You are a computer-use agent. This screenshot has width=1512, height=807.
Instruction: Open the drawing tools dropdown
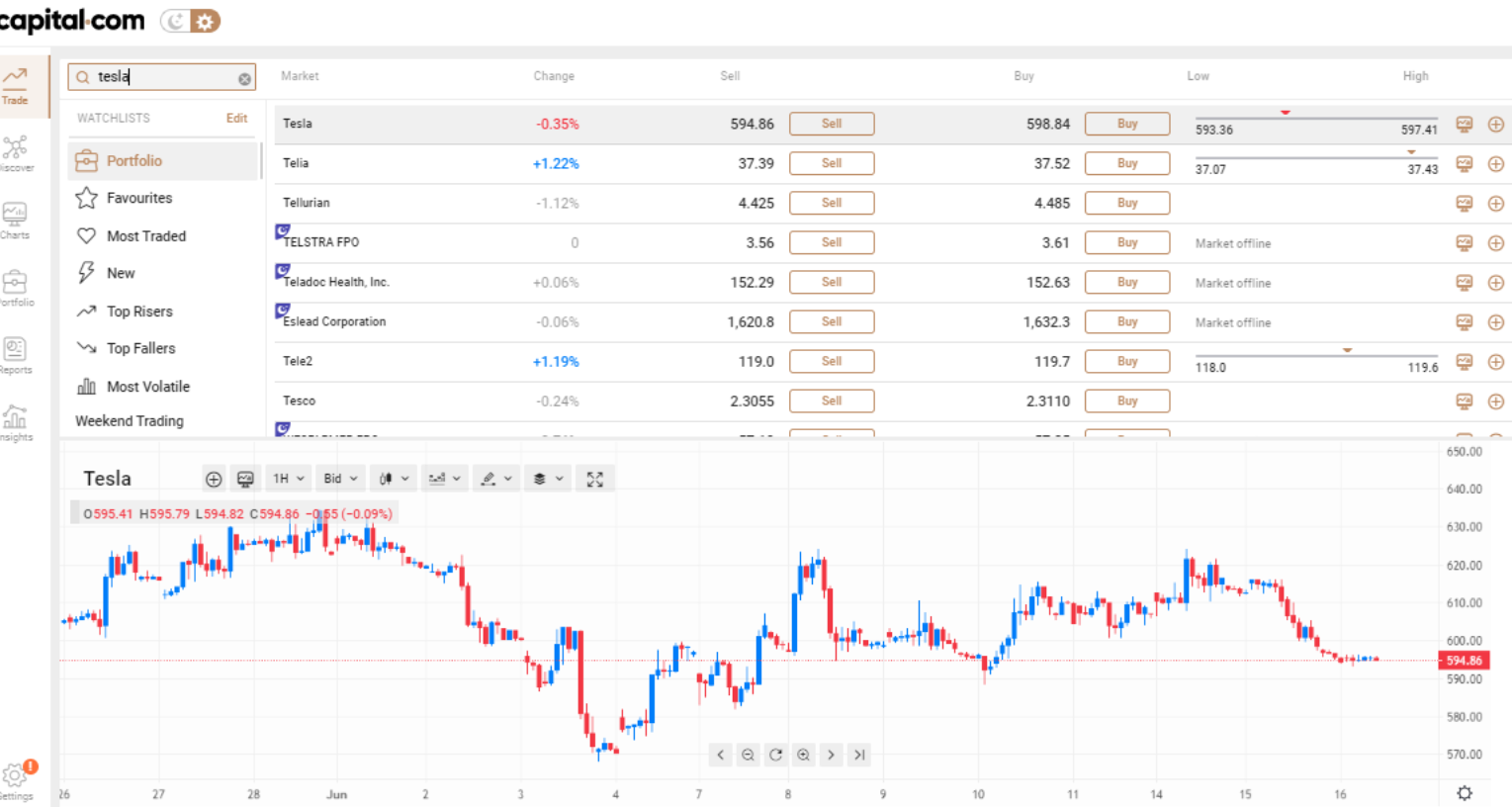click(x=496, y=479)
